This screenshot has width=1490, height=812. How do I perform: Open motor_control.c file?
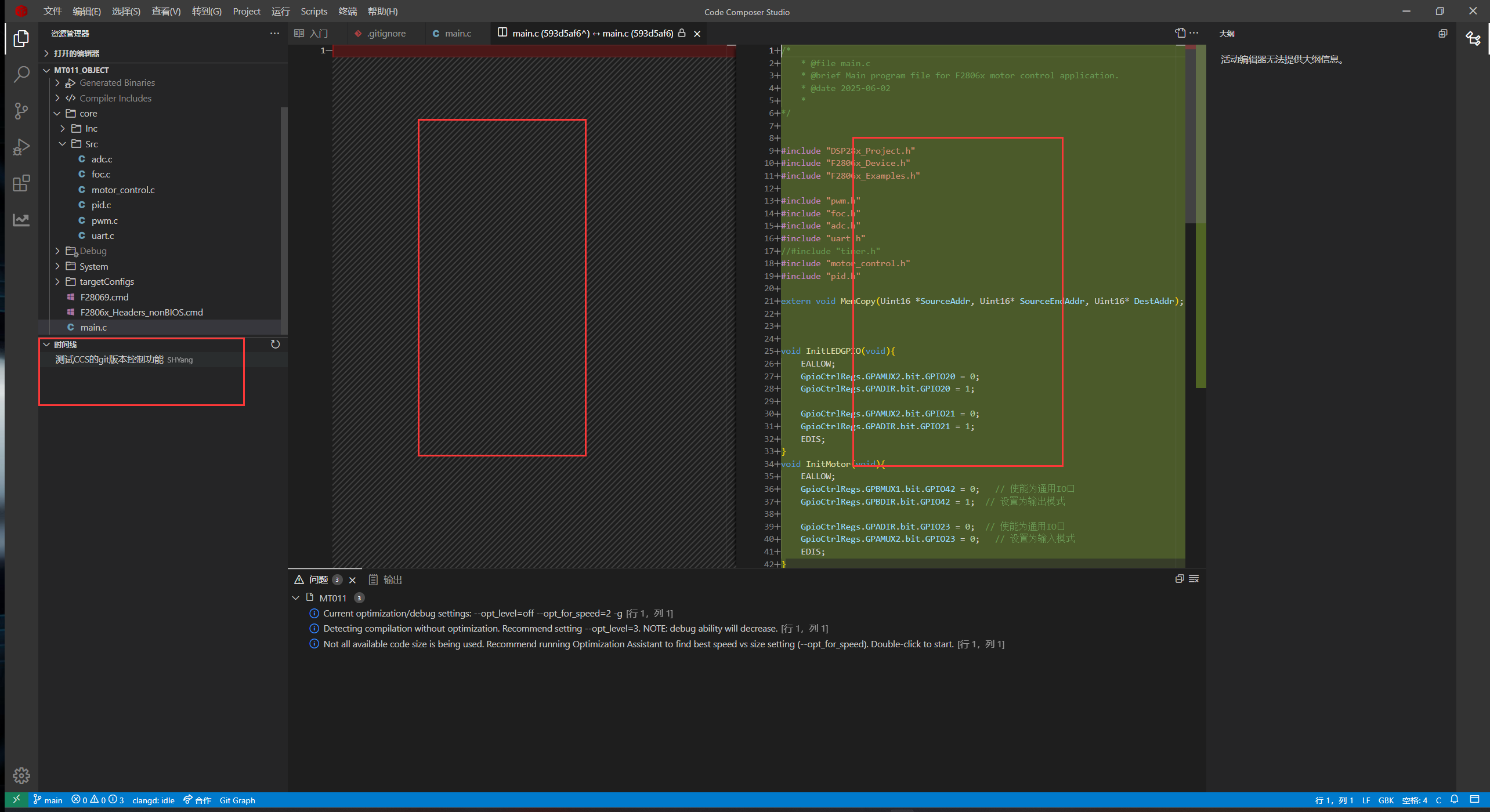(122, 190)
